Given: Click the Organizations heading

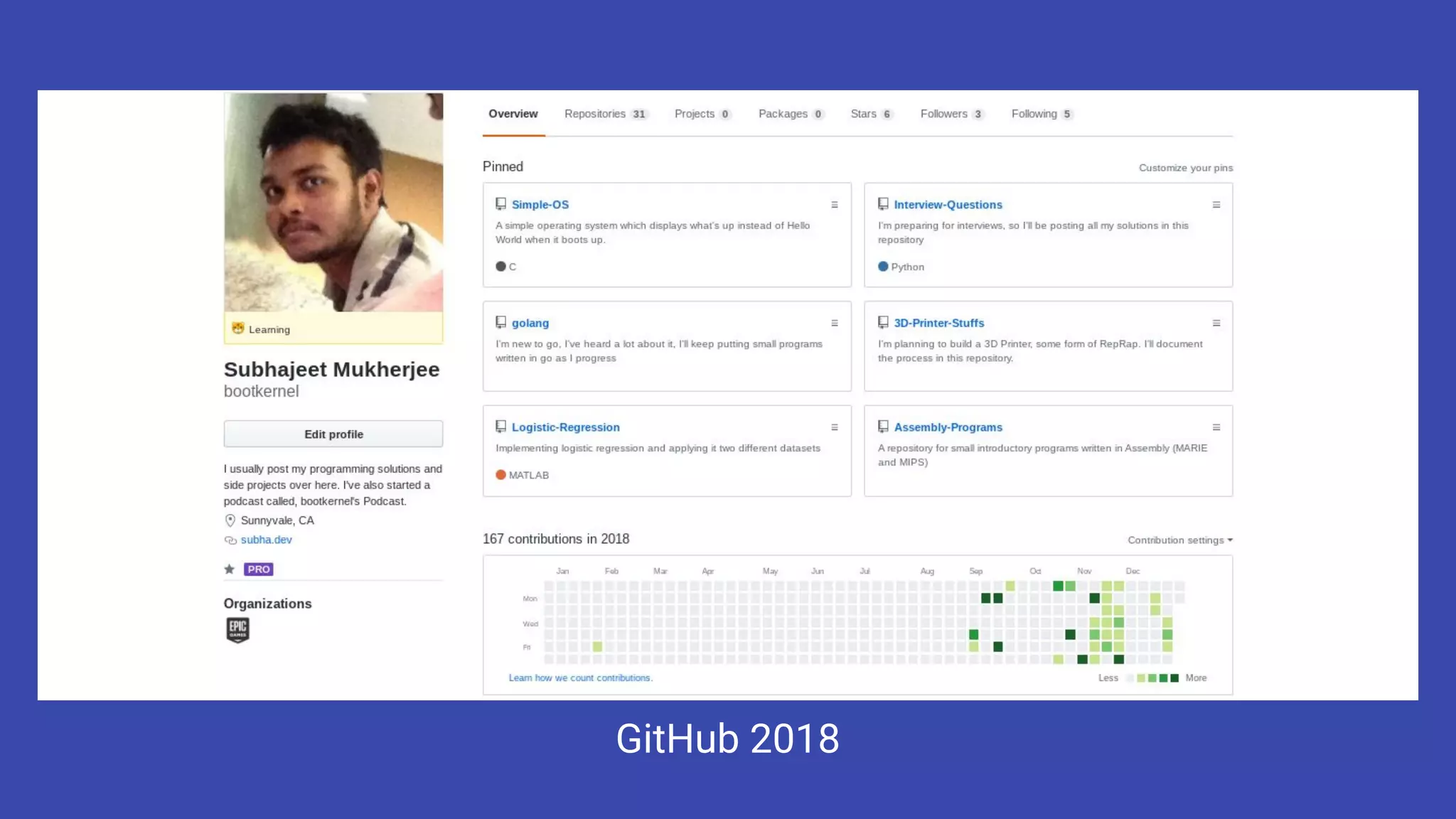Looking at the screenshot, I should [267, 604].
